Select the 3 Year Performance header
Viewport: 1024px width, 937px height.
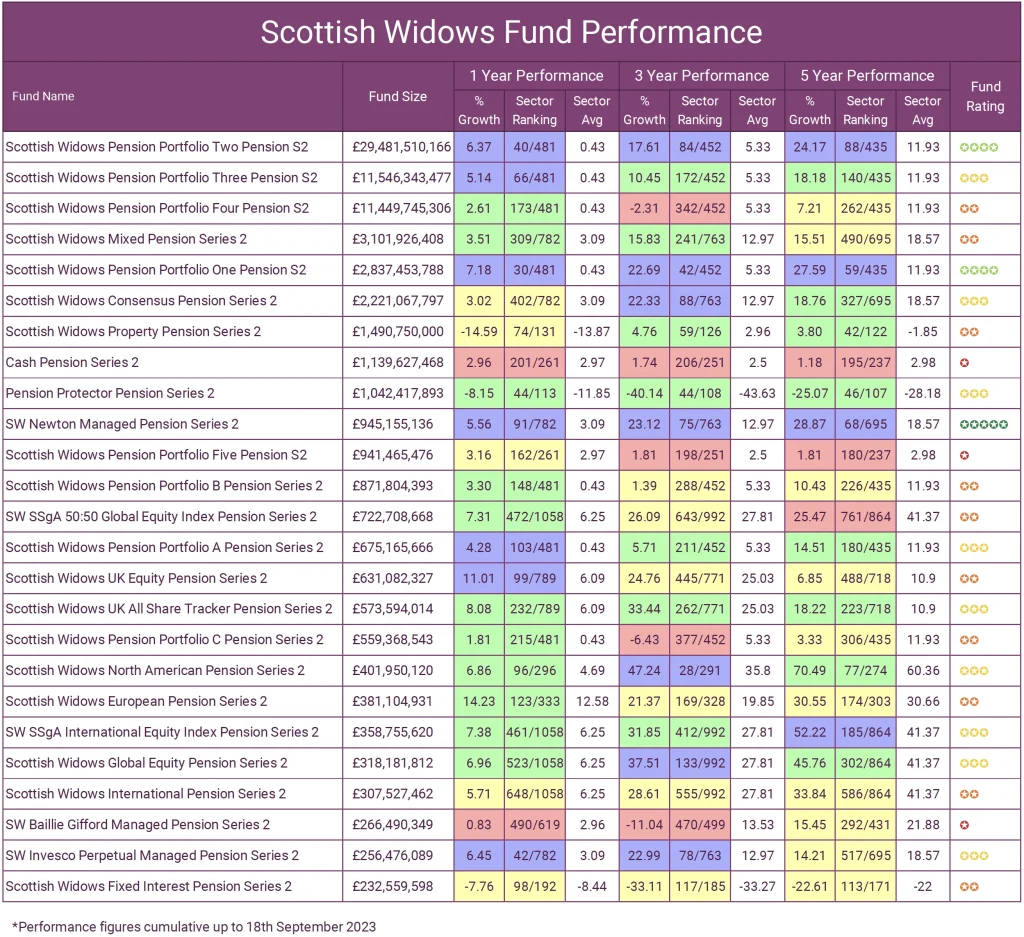(699, 75)
